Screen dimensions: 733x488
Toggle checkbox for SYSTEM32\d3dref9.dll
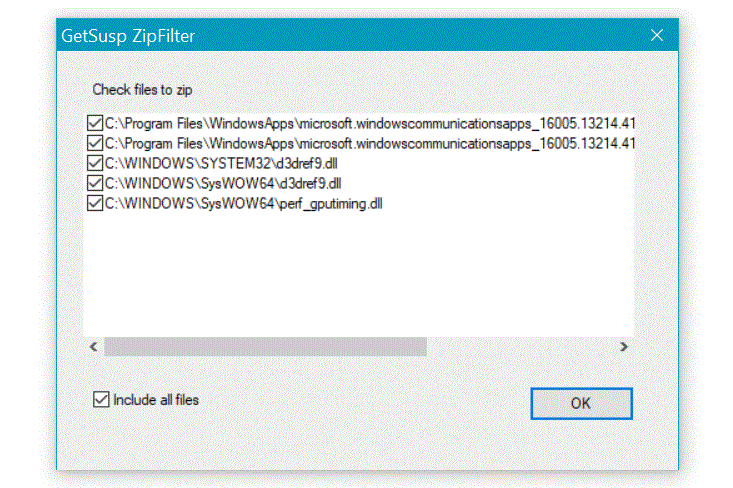point(95,163)
